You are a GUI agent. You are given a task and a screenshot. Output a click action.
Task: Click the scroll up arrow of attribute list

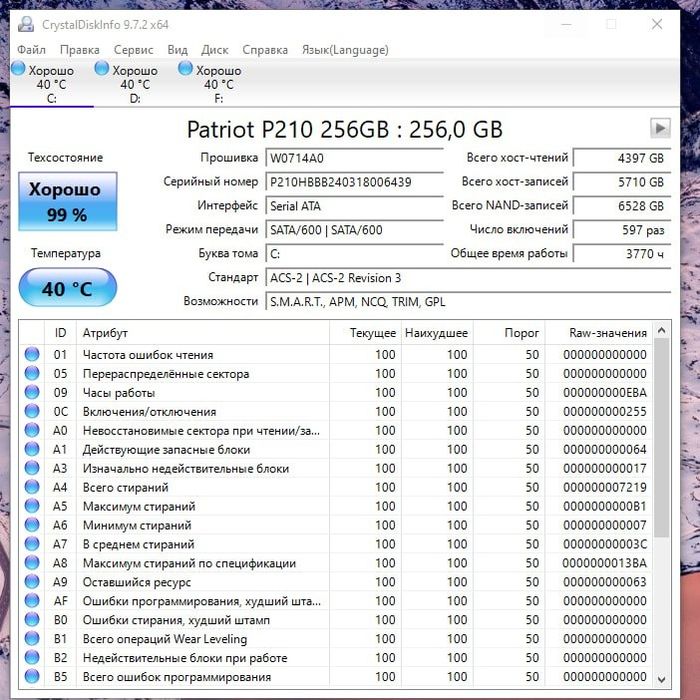tap(662, 330)
